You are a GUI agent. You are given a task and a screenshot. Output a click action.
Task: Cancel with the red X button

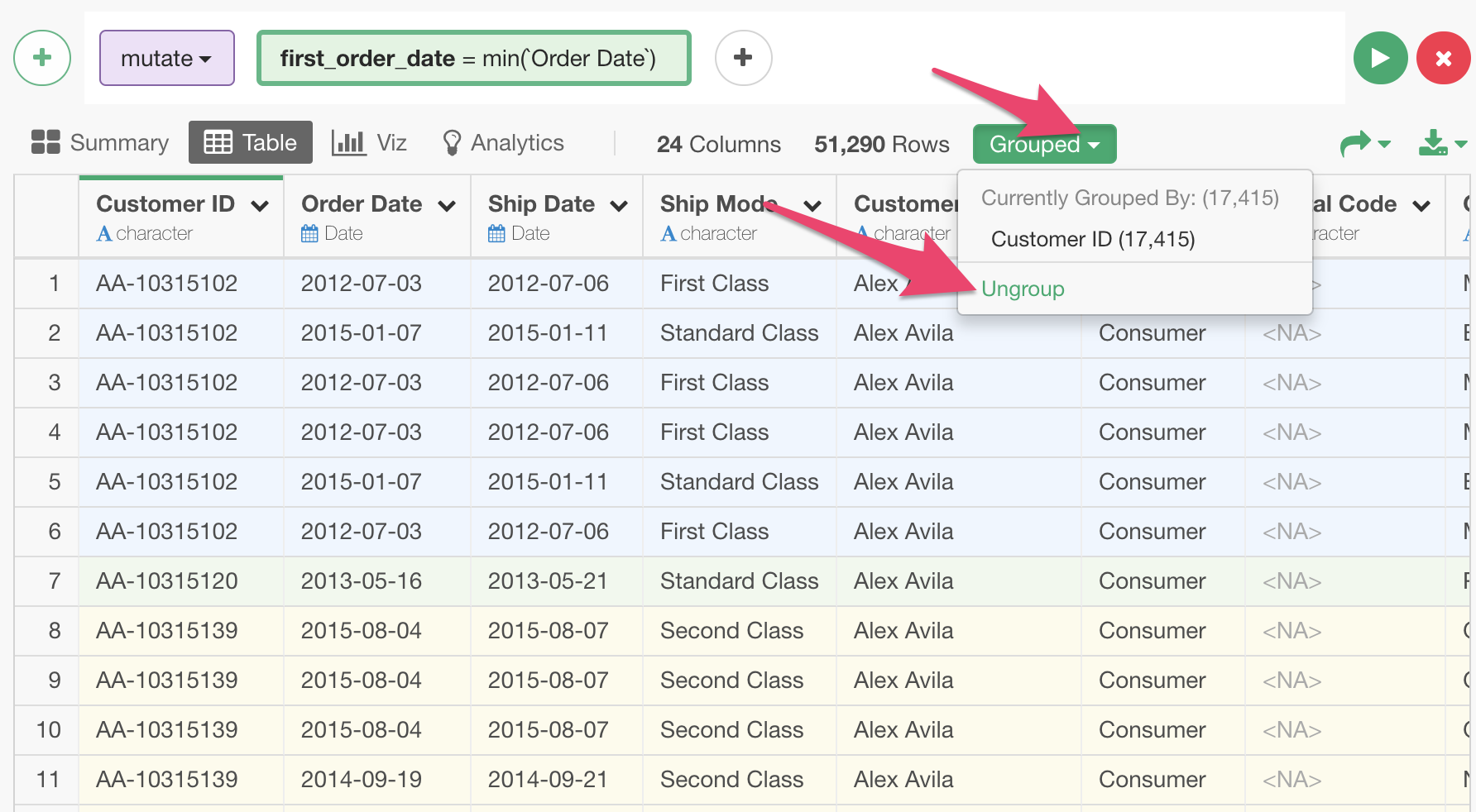(x=1443, y=58)
